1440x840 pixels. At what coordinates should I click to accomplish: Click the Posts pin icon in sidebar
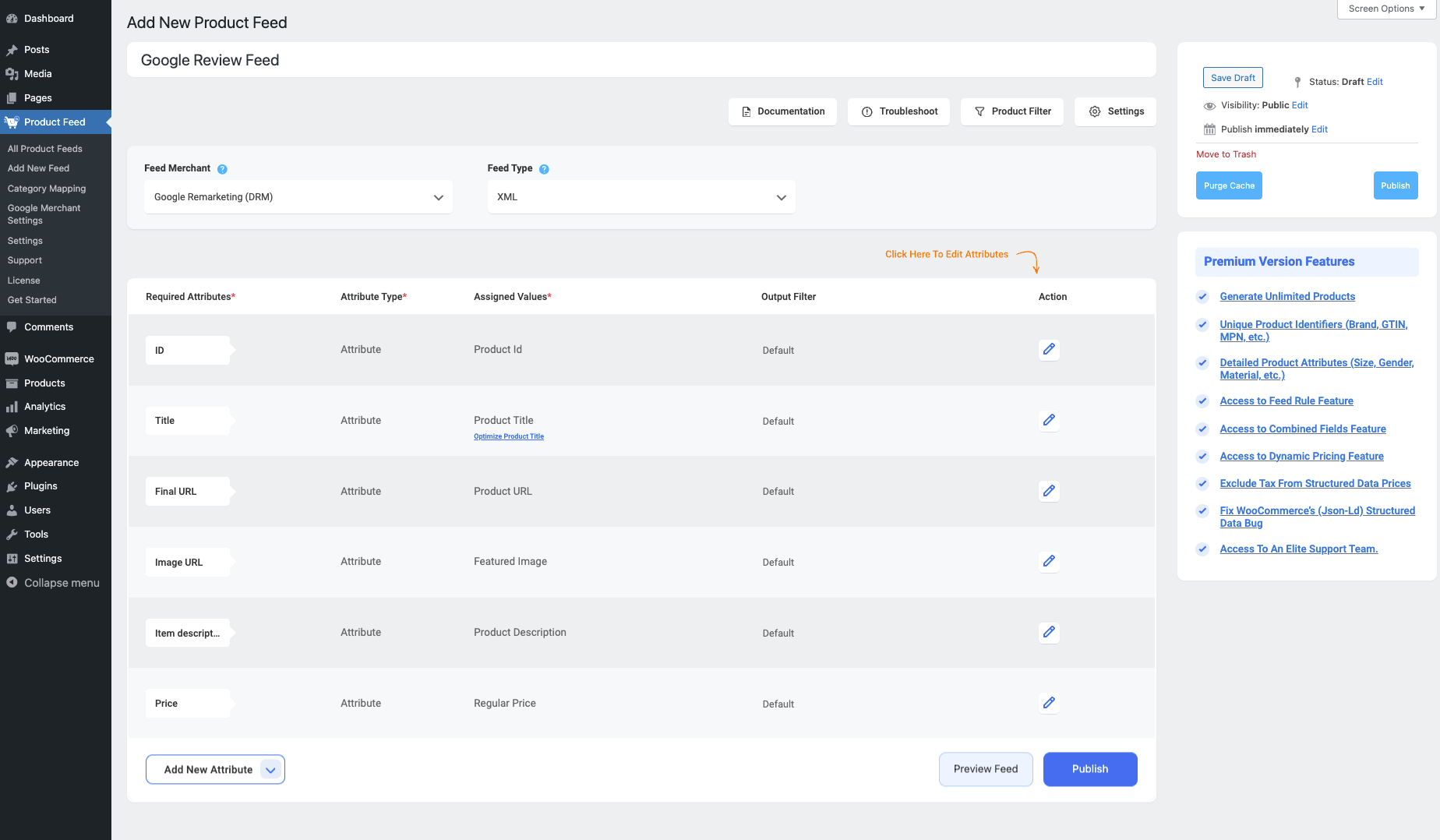12,50
